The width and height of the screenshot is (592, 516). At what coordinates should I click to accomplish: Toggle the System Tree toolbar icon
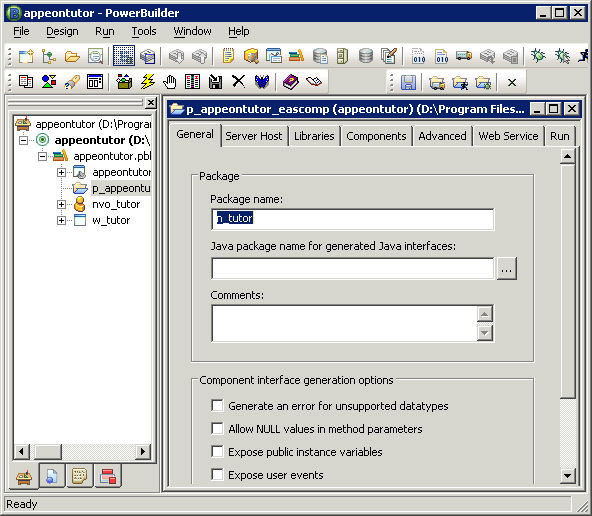pos(124,56)
